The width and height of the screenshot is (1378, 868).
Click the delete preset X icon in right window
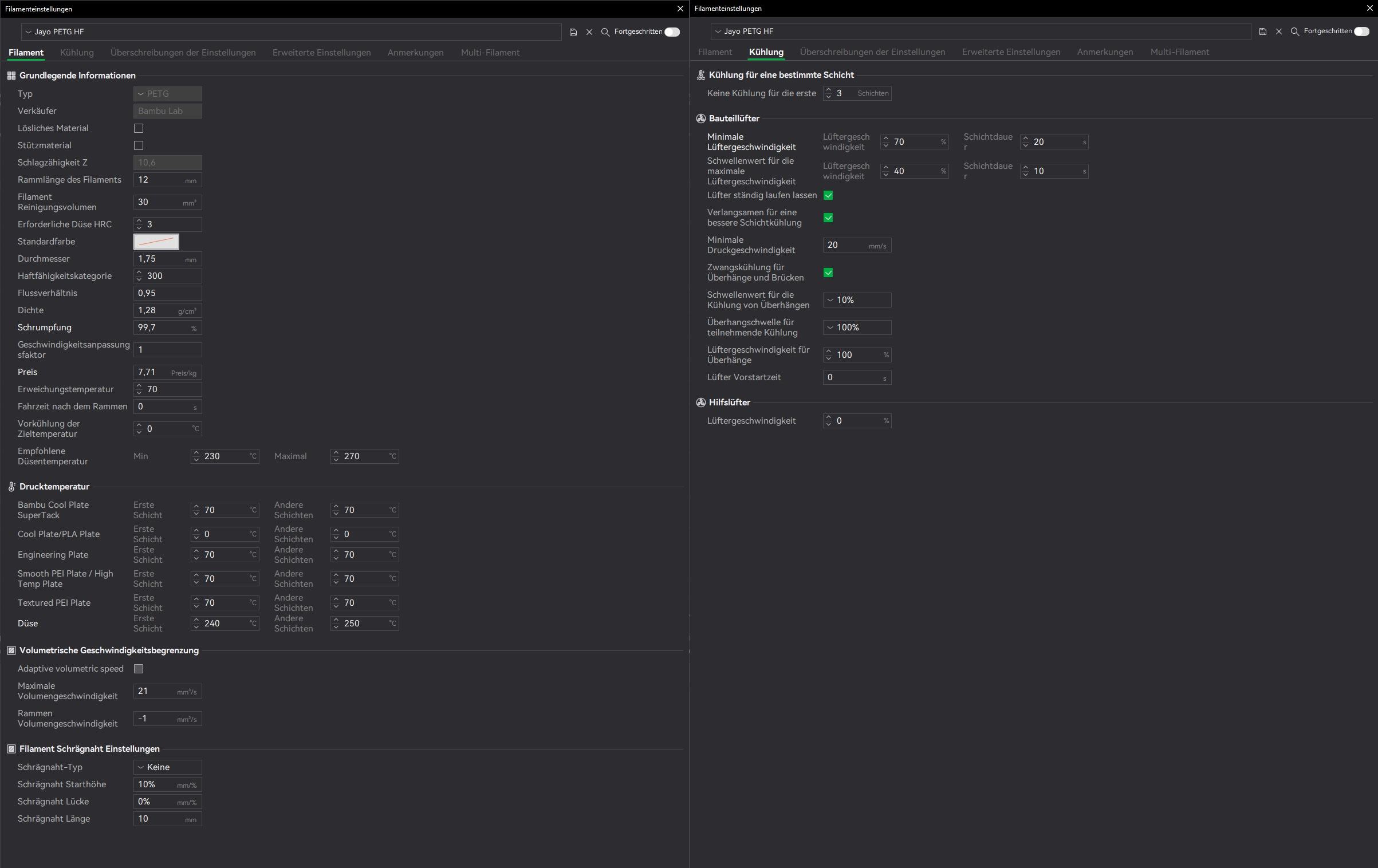coord(1278,31)
